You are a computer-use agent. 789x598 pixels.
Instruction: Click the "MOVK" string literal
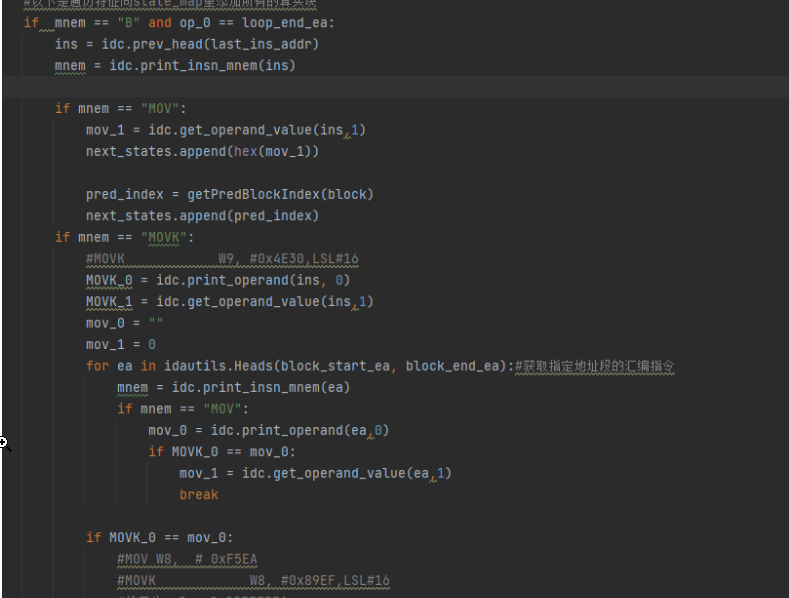click(164, 238)
